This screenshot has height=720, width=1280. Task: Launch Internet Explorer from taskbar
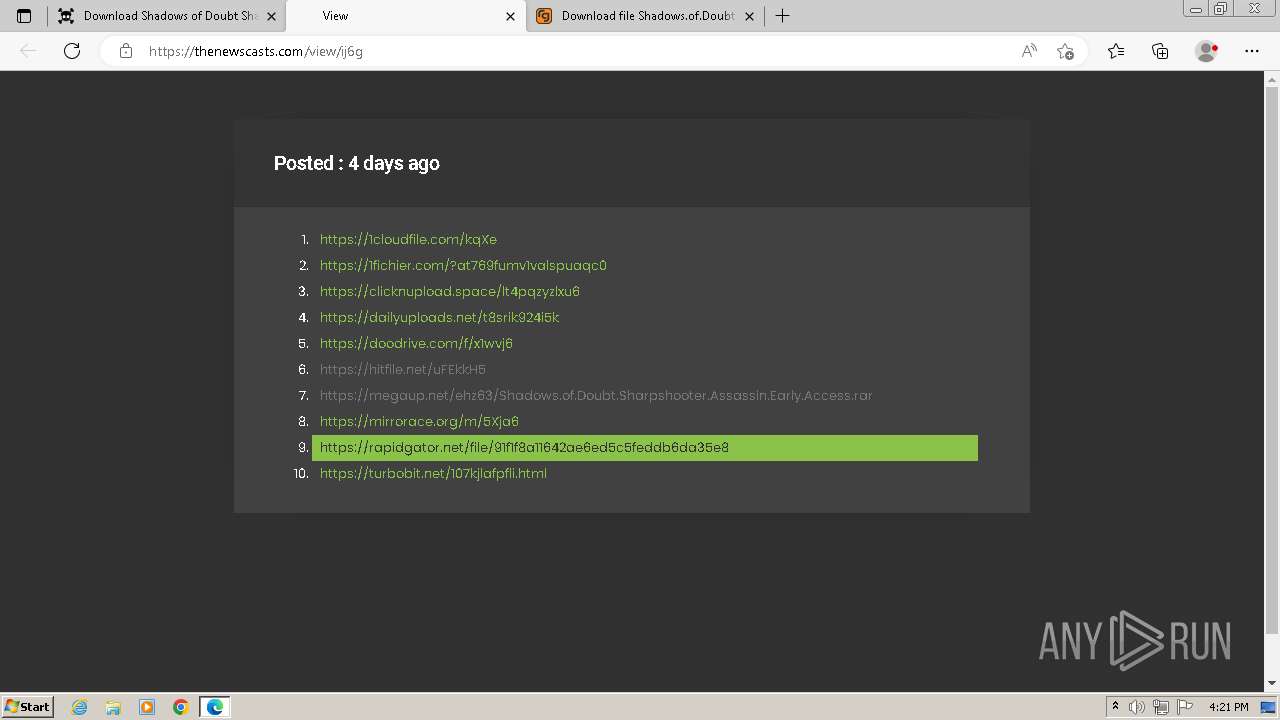pos(79,707)
